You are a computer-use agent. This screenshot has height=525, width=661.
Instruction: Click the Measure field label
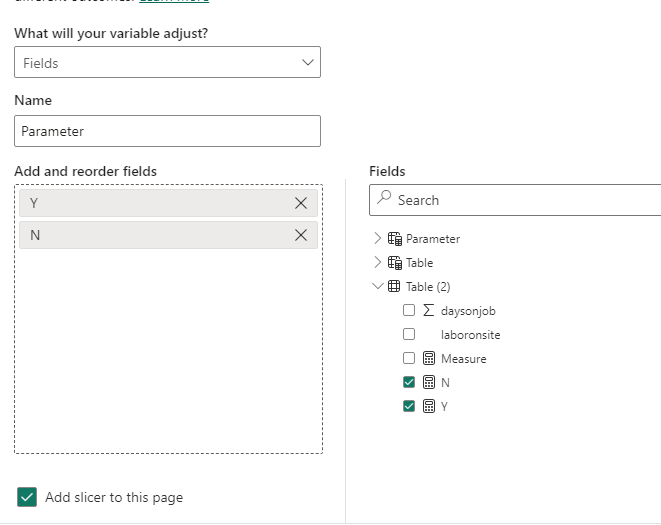pyautogui.click(x=464, y=359)
